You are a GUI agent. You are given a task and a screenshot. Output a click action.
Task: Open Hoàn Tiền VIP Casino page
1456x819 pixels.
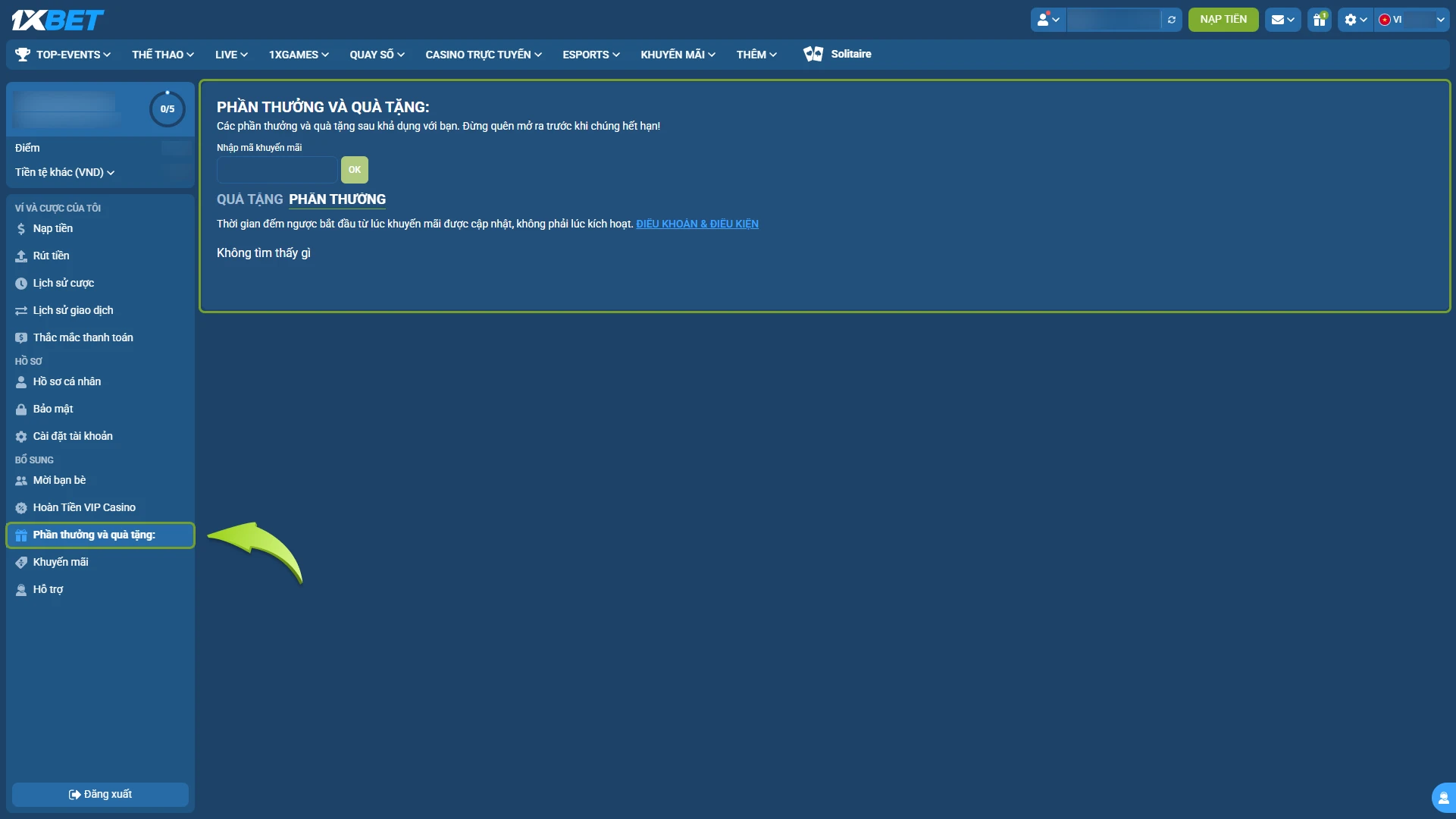[100, 508]
